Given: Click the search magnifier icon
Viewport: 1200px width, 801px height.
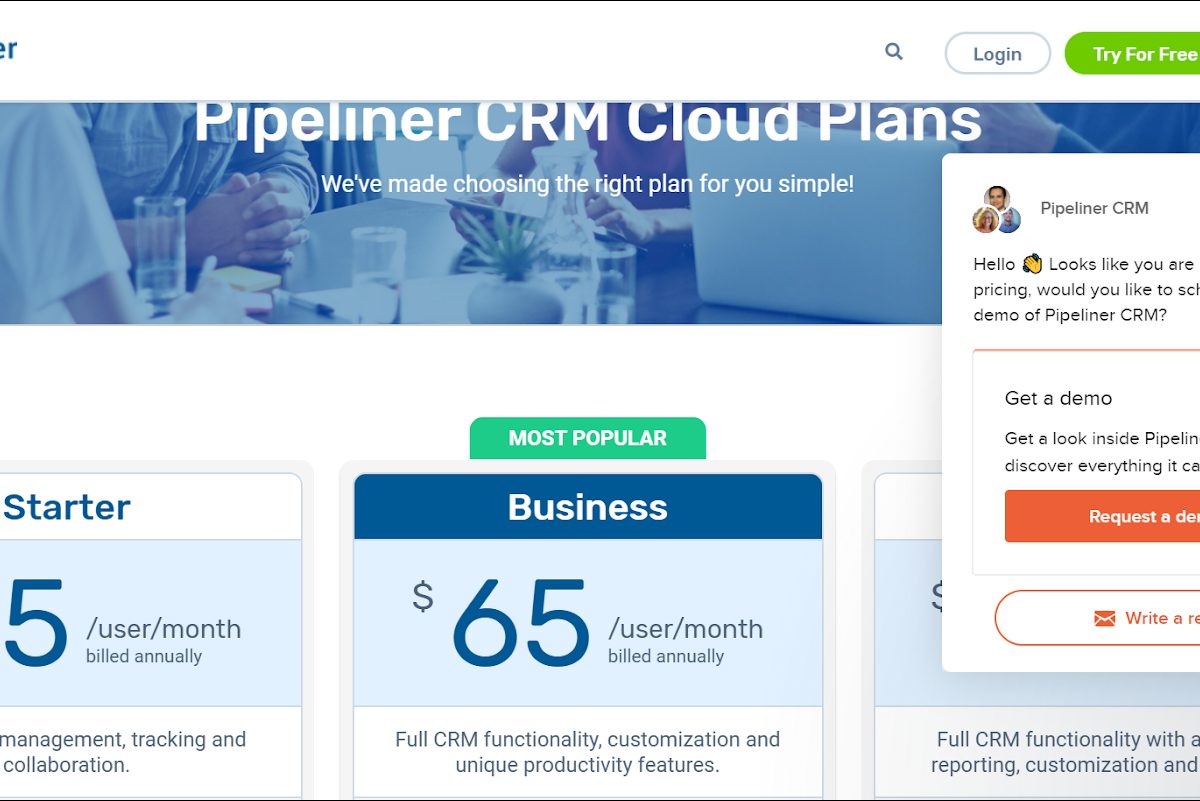Looking at the screenshot, I should tap(894, 52).
